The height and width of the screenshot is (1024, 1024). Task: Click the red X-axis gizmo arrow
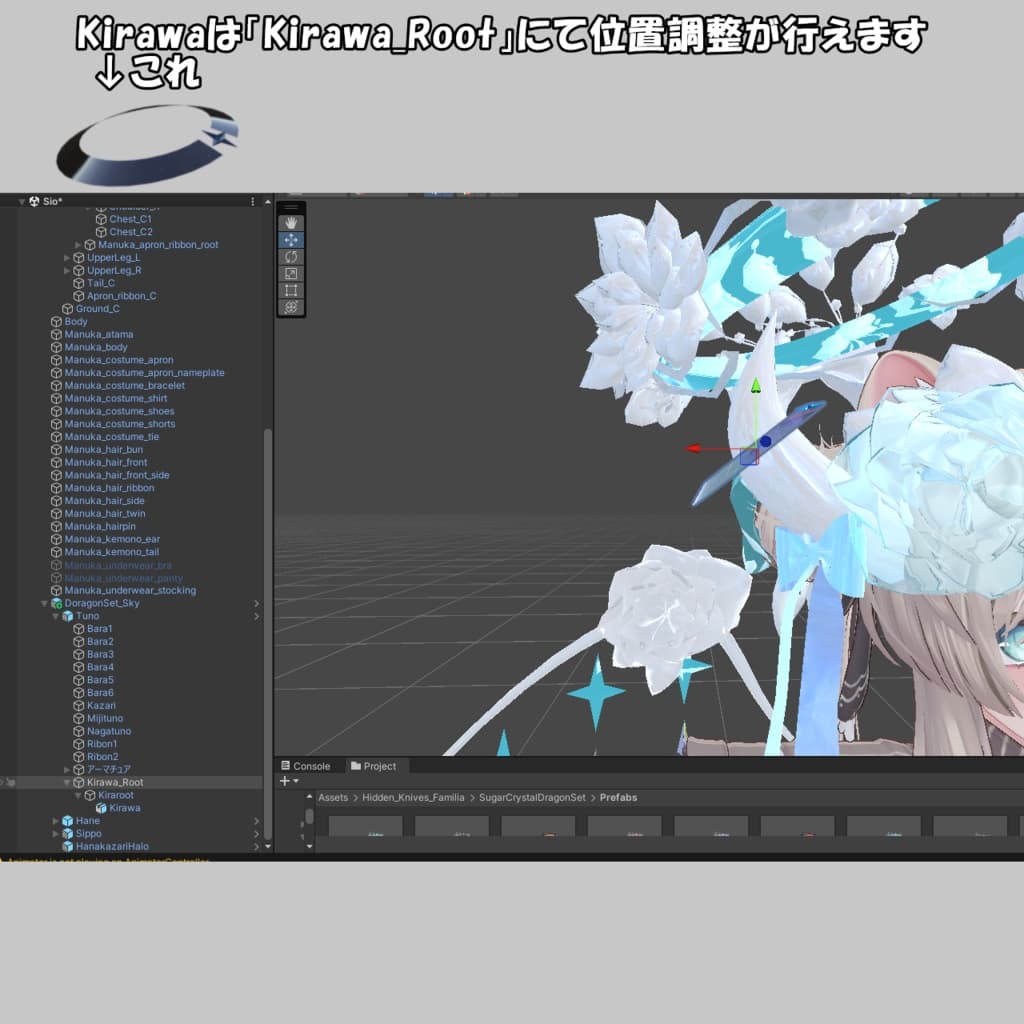click(x=694, y=449)
